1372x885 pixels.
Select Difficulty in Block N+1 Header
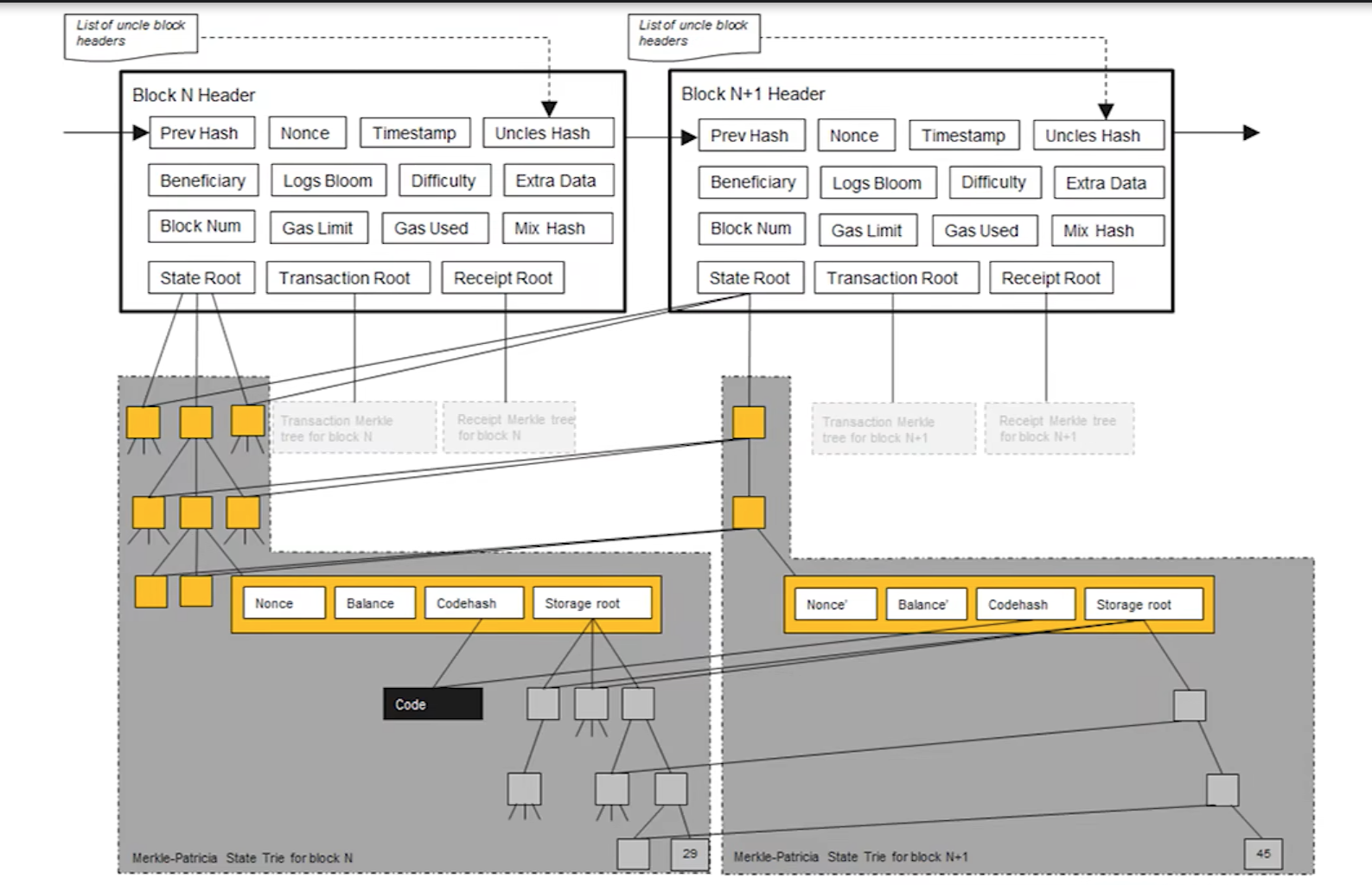point(995,182)
